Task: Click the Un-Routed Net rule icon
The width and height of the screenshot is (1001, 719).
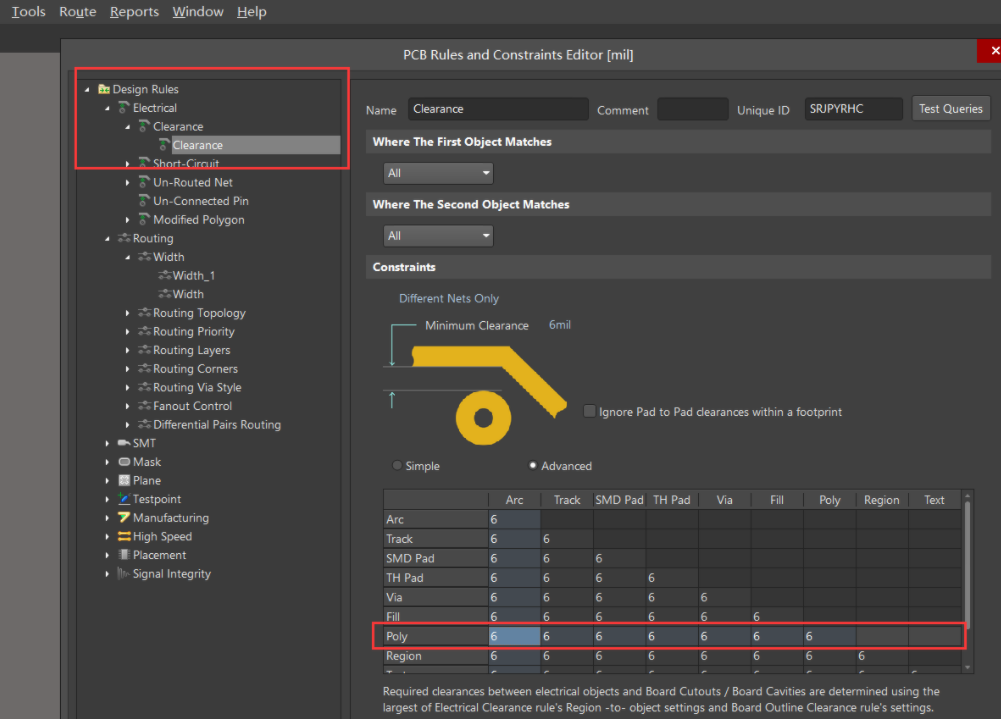Action: point(144,182)
